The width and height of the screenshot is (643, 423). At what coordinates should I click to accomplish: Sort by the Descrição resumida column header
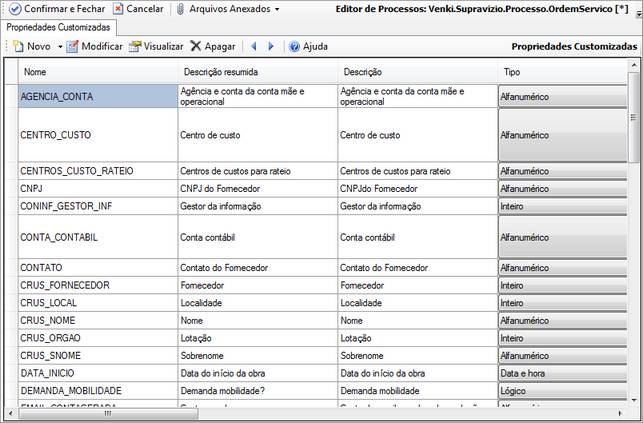pyautogui.click(x=258, y=72)
